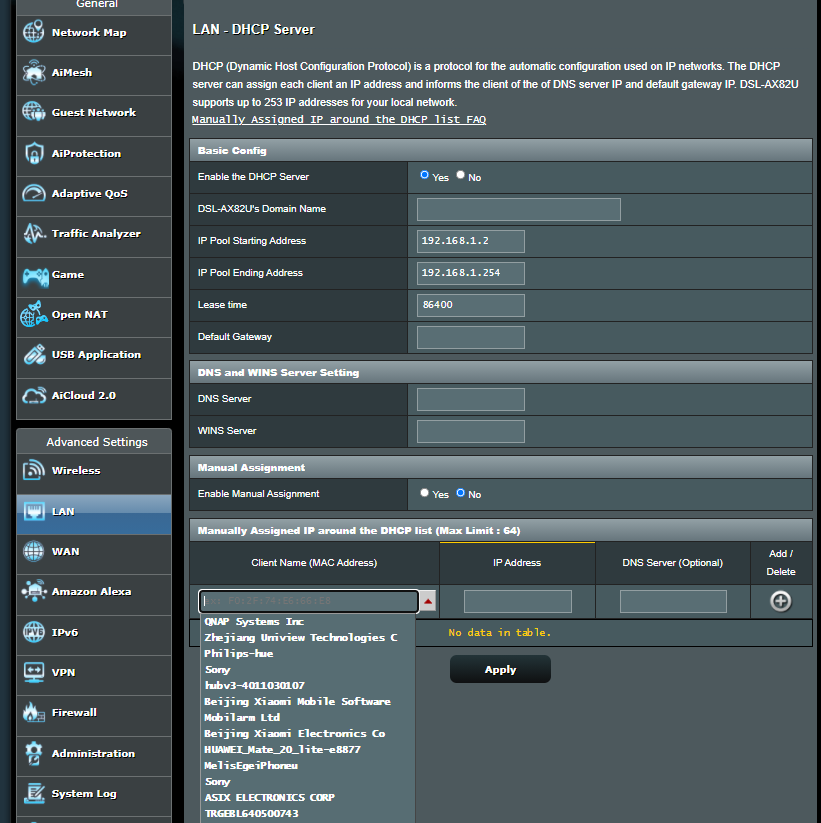Viewport: 821px width, 823px height.
Task: Click Guest Network globe icon
Action: [34, 112]
